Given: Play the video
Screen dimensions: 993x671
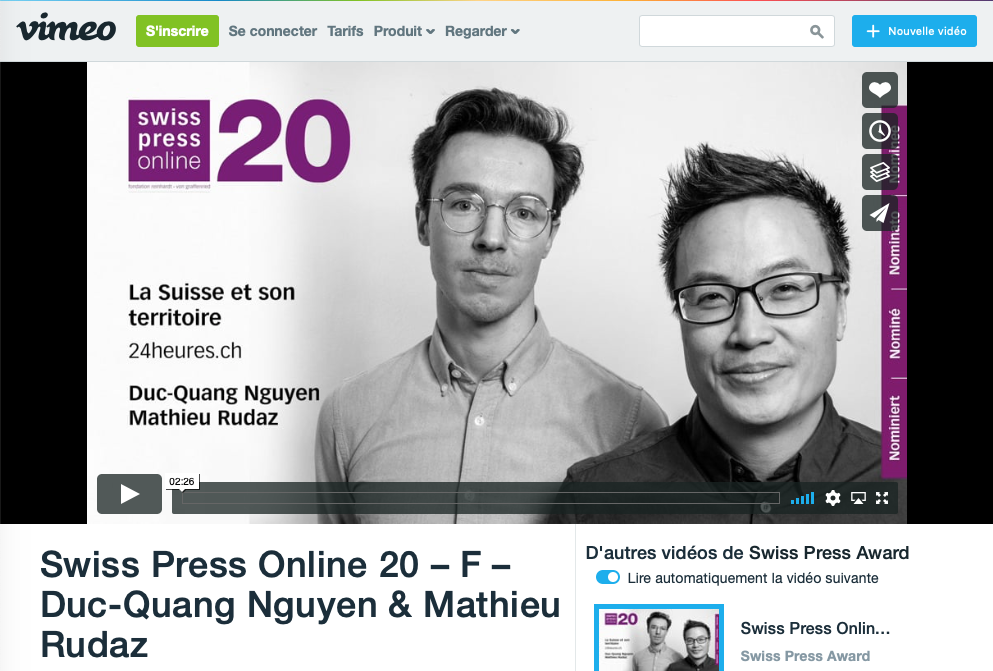Looking at the screenshot, I should [129, 494].
